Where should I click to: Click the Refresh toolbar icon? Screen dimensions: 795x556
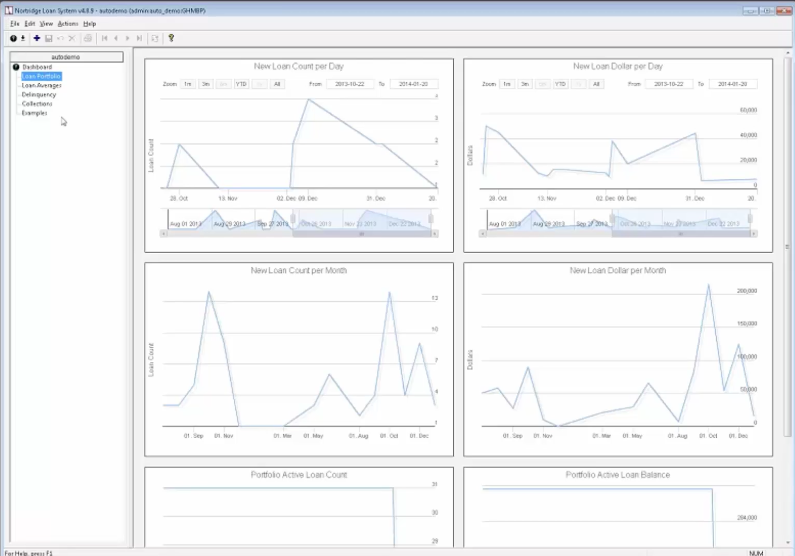point(155,38)
